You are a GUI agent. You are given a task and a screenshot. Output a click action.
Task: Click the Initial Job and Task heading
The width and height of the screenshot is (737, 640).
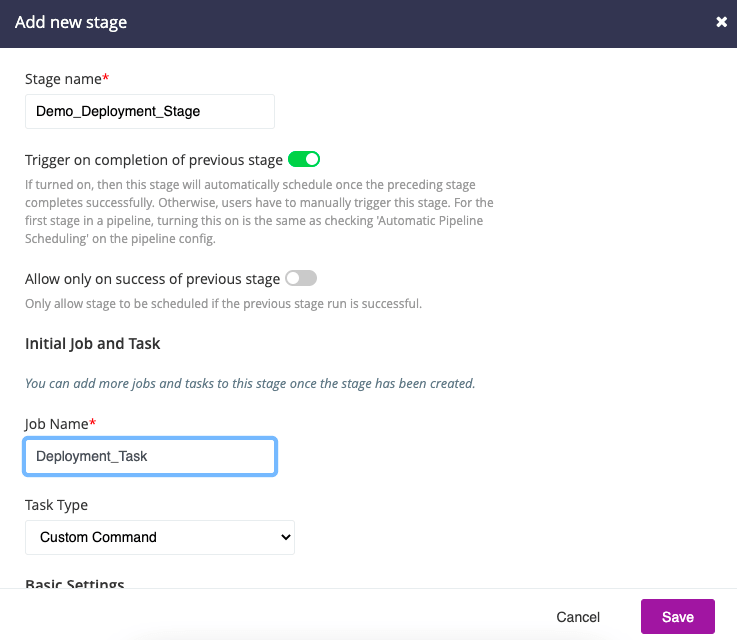(92, 344)
